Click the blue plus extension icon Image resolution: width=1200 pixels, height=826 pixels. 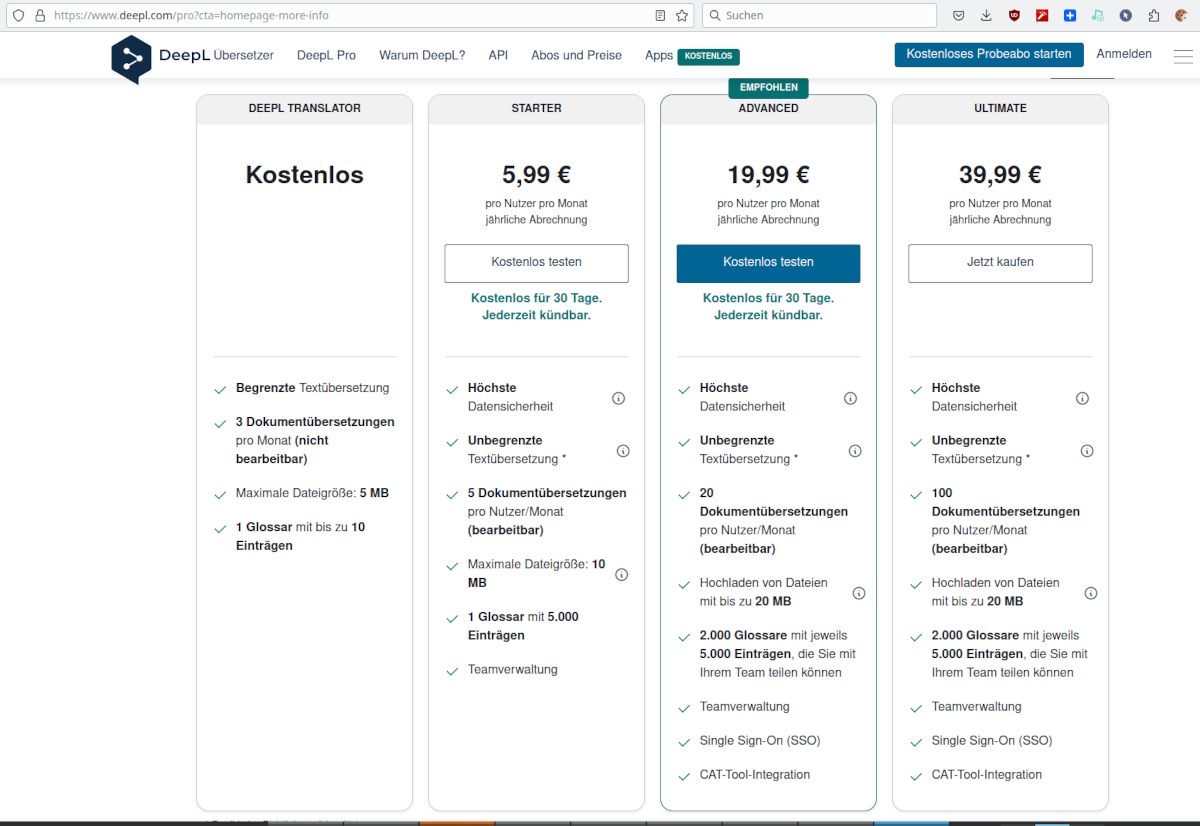tap(1069, 15)
